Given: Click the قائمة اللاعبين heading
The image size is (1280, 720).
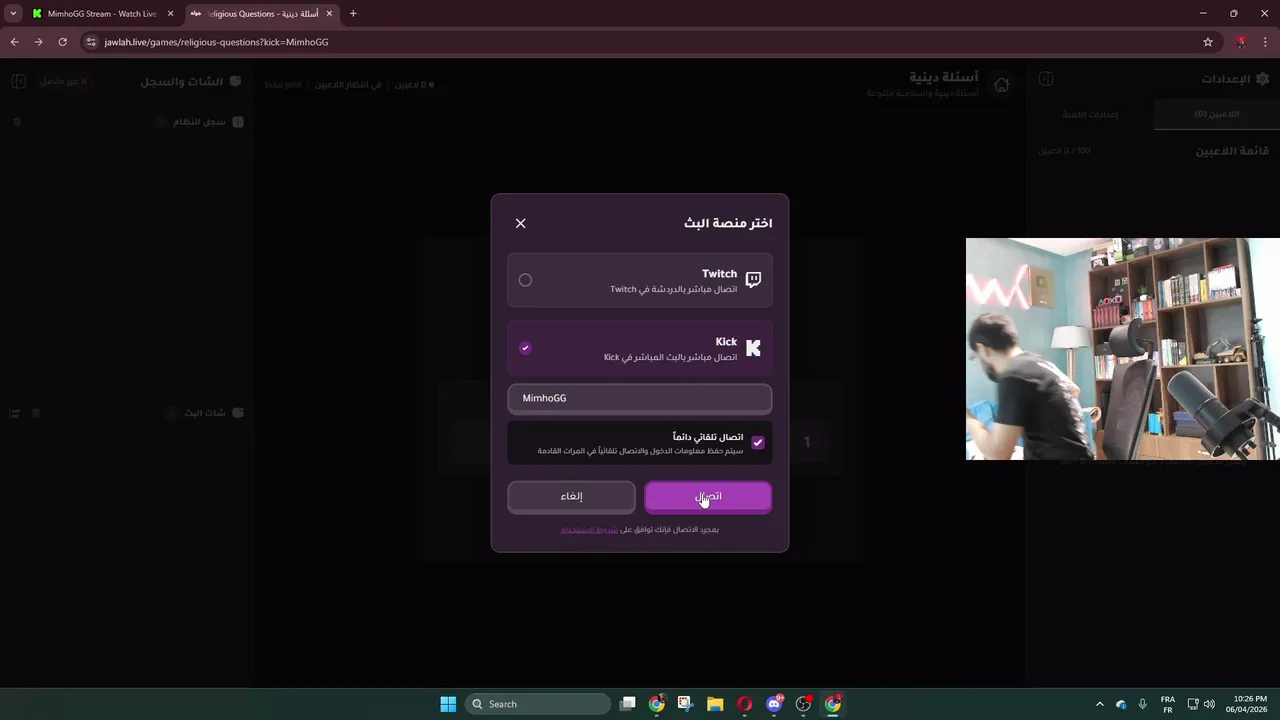Looking at the screenshot, I should point(1232,151).
